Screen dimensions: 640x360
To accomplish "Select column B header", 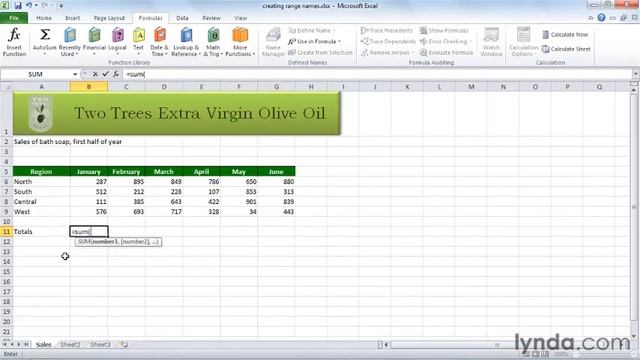I will pyautogui.click(x=89, y=87).
